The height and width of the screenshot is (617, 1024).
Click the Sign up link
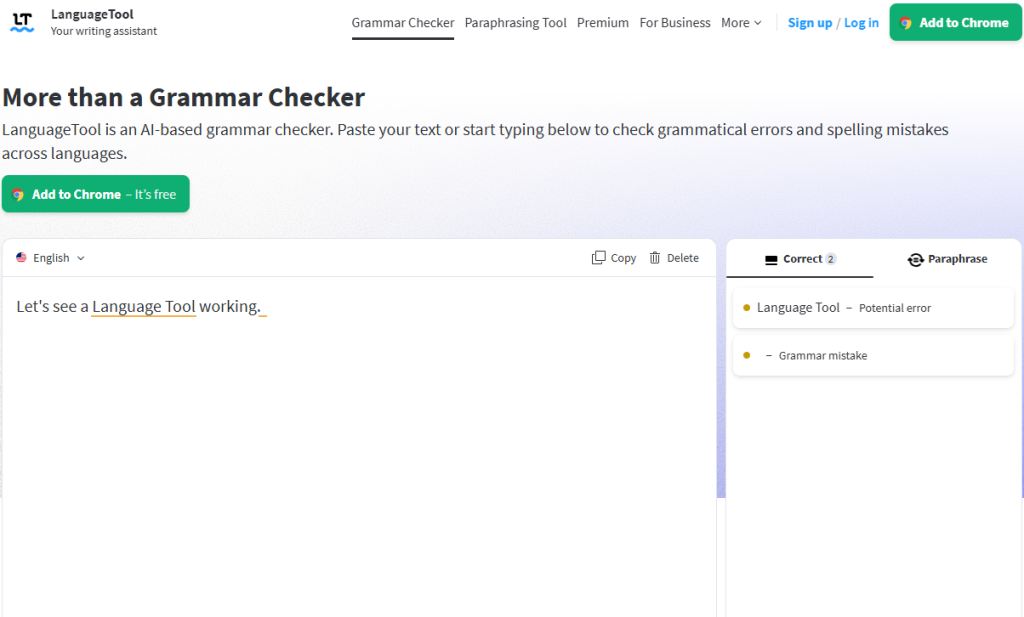pos(810,23)
